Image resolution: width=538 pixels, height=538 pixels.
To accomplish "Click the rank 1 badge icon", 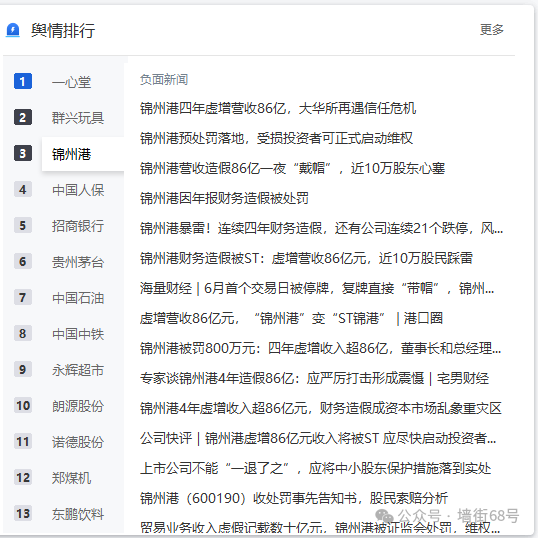I will tap(23, 81).
